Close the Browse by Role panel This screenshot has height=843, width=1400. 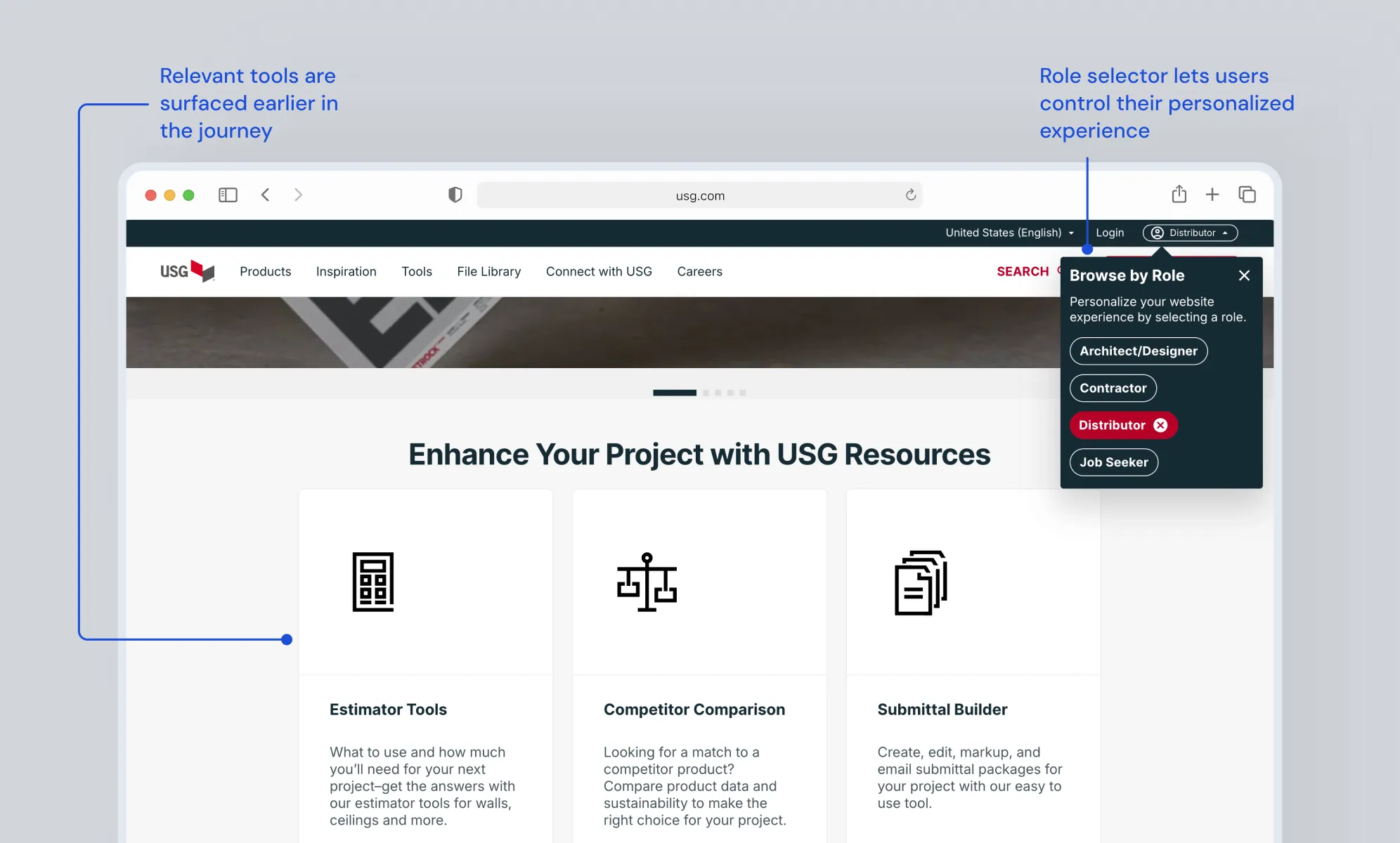[1244, 275]
